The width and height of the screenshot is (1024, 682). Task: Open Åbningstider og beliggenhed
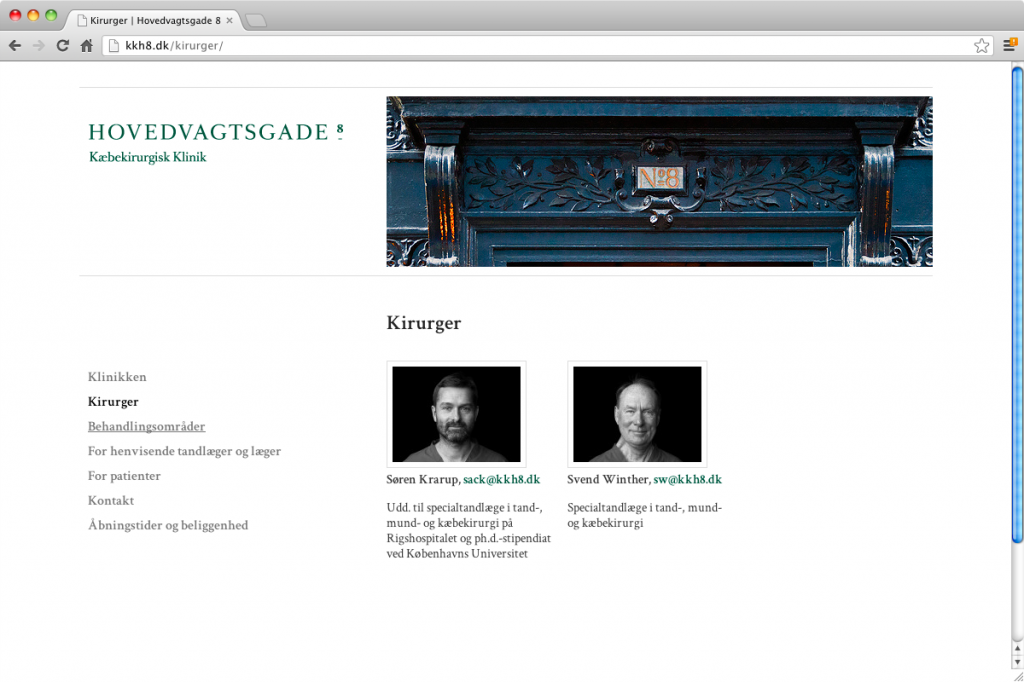[x=168, y=525]
